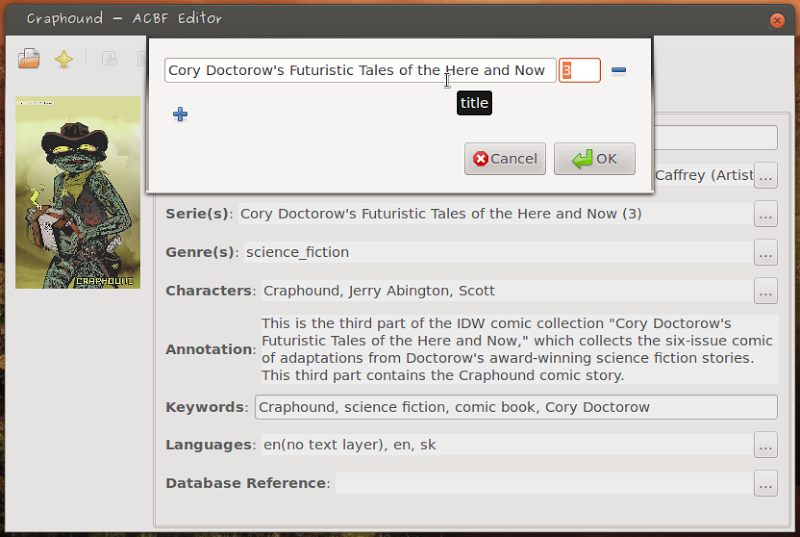Viewport: 800px width, 537px height.
Task: Cancel the series dialog
Action: point(505,159)
